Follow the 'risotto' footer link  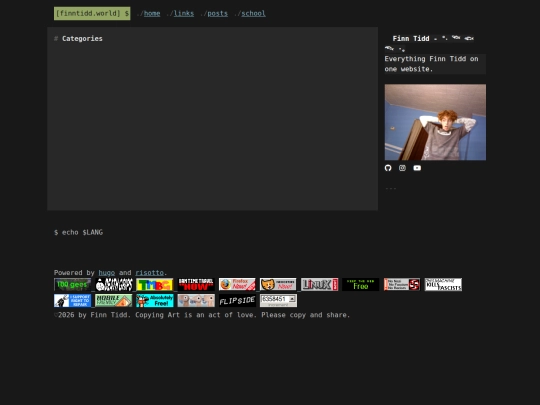149,272
